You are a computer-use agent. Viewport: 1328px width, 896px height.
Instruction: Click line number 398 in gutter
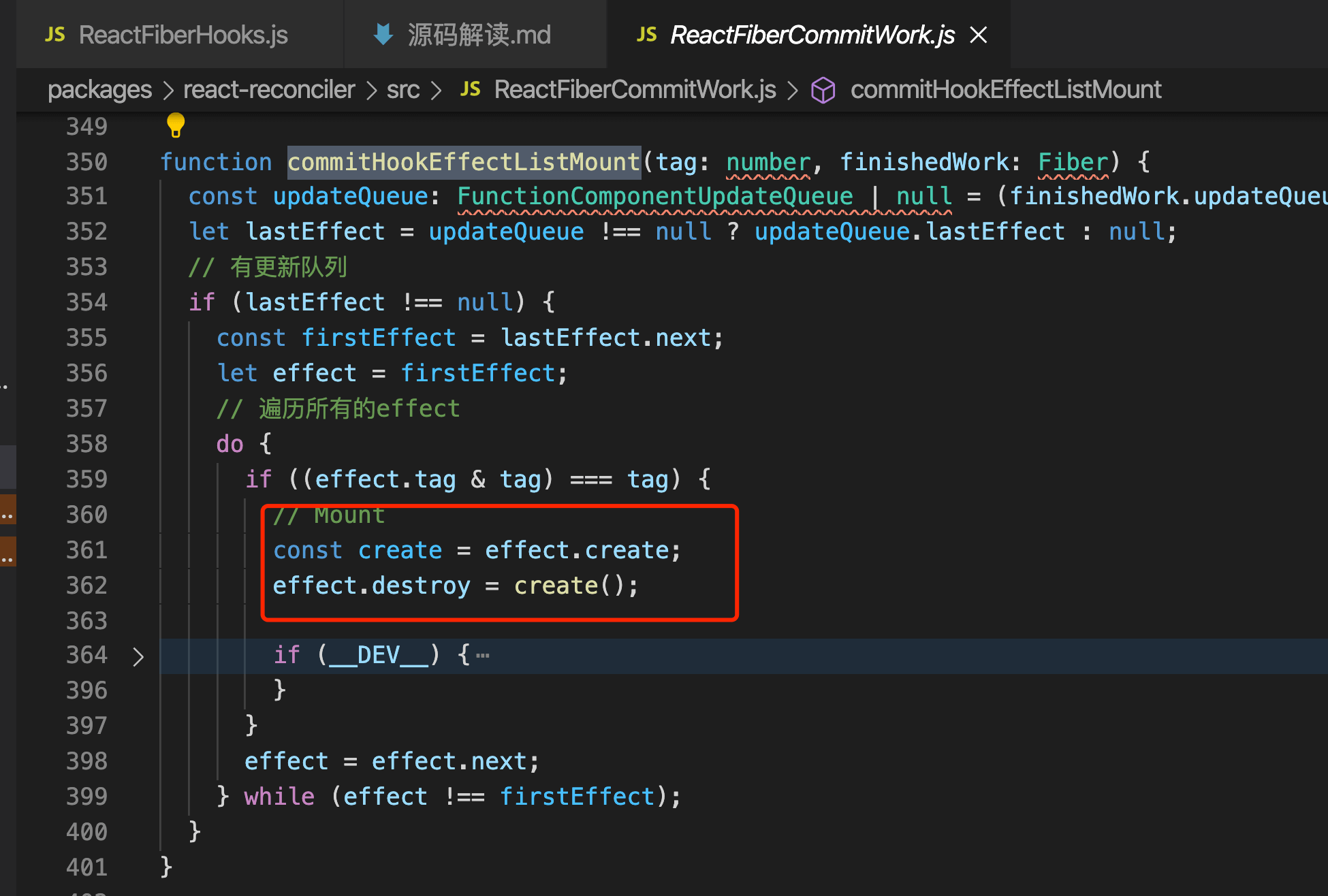click(86, 761)
